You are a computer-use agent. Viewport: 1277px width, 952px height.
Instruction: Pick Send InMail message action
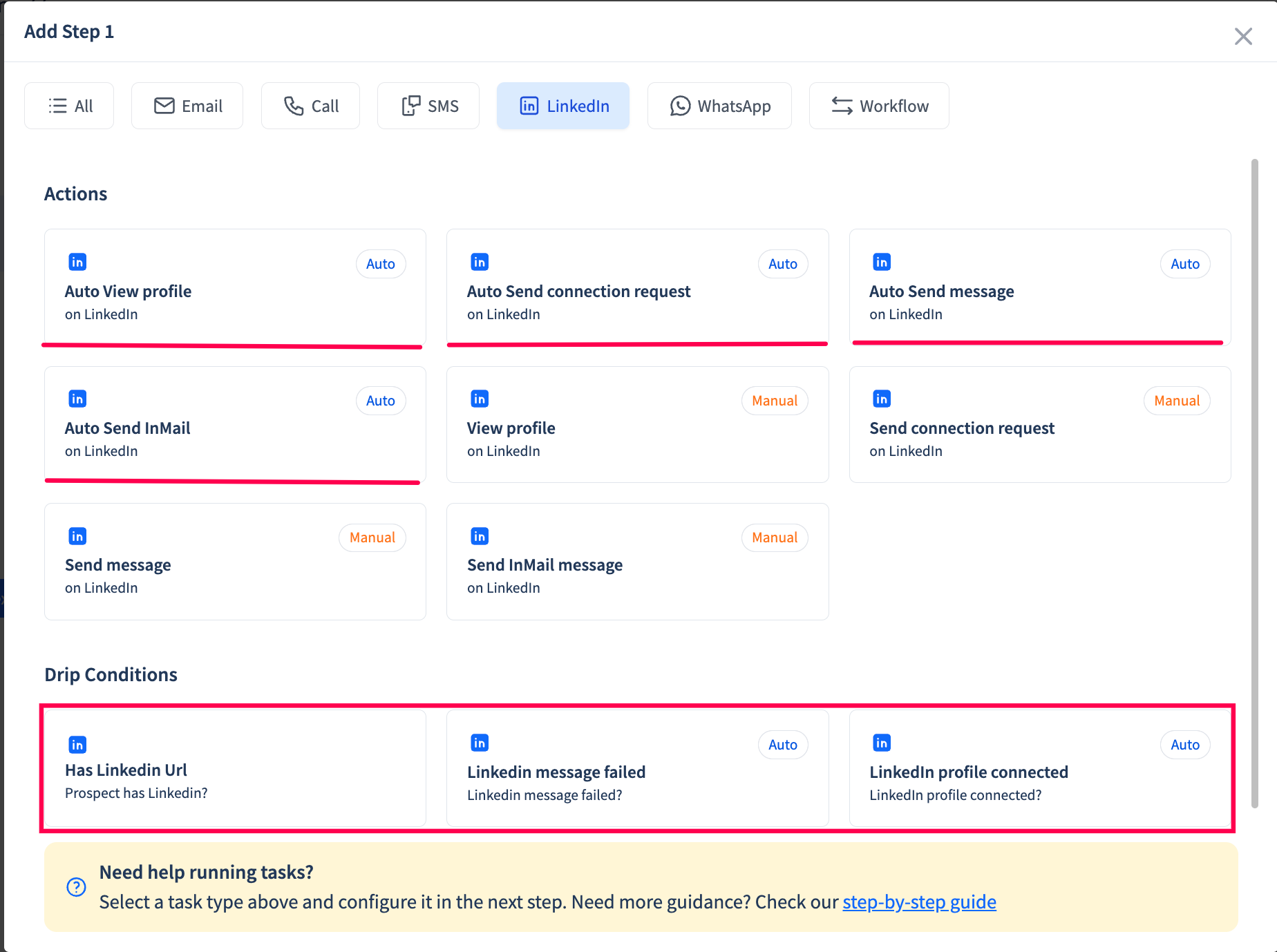637,561
